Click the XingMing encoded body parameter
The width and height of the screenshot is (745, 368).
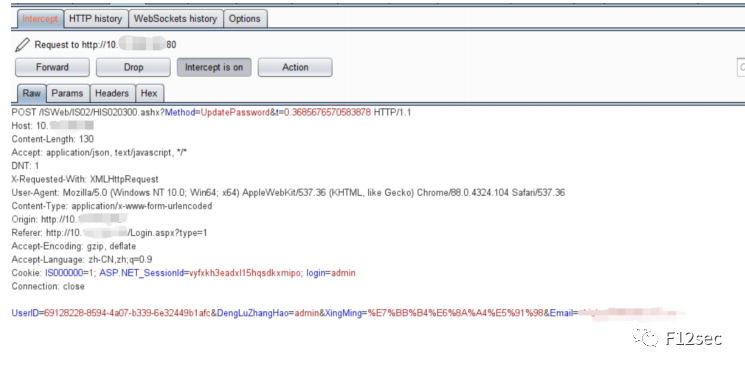click(434, 314)
